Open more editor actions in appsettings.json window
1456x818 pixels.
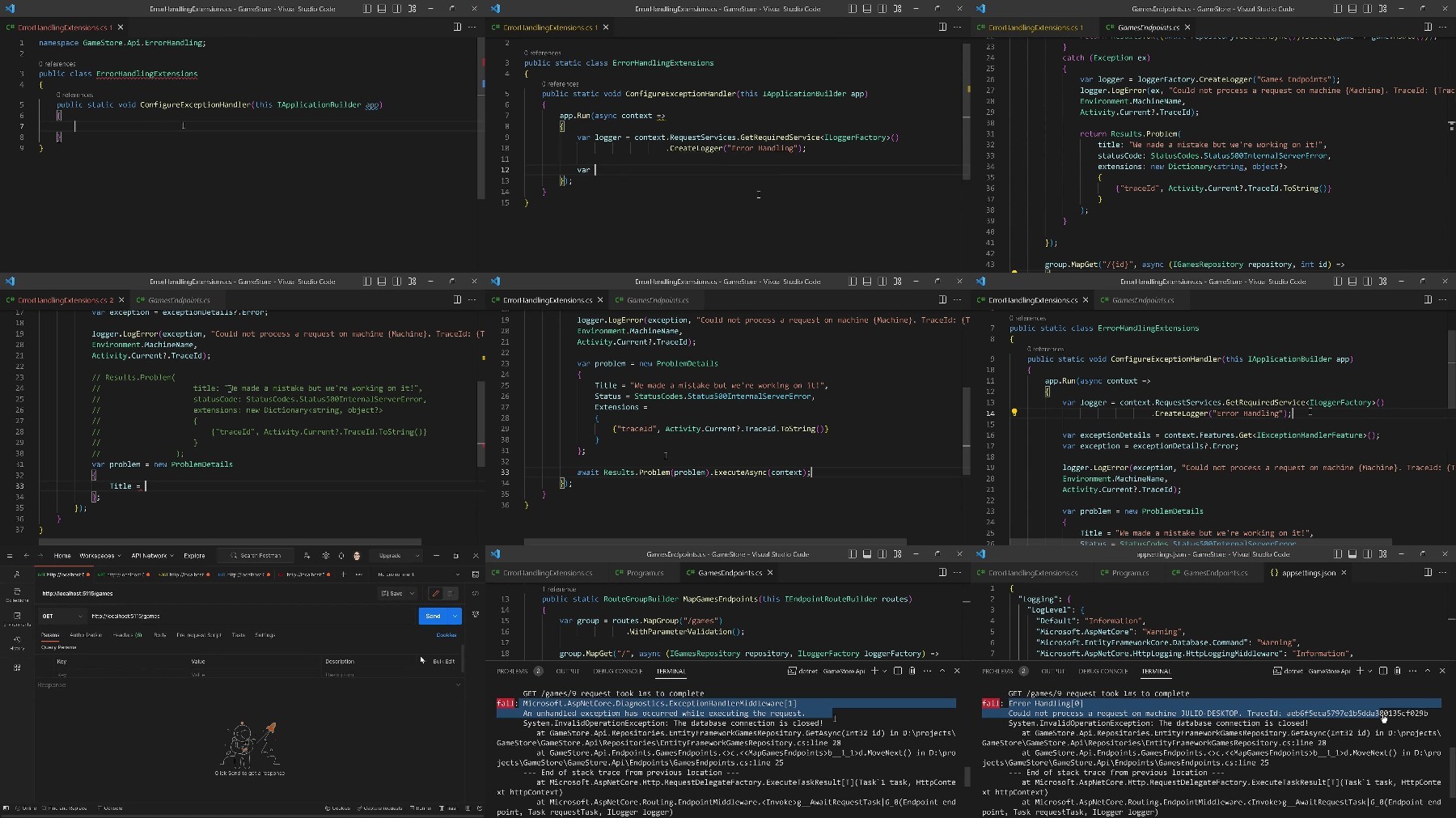[x=1443, y=573]
